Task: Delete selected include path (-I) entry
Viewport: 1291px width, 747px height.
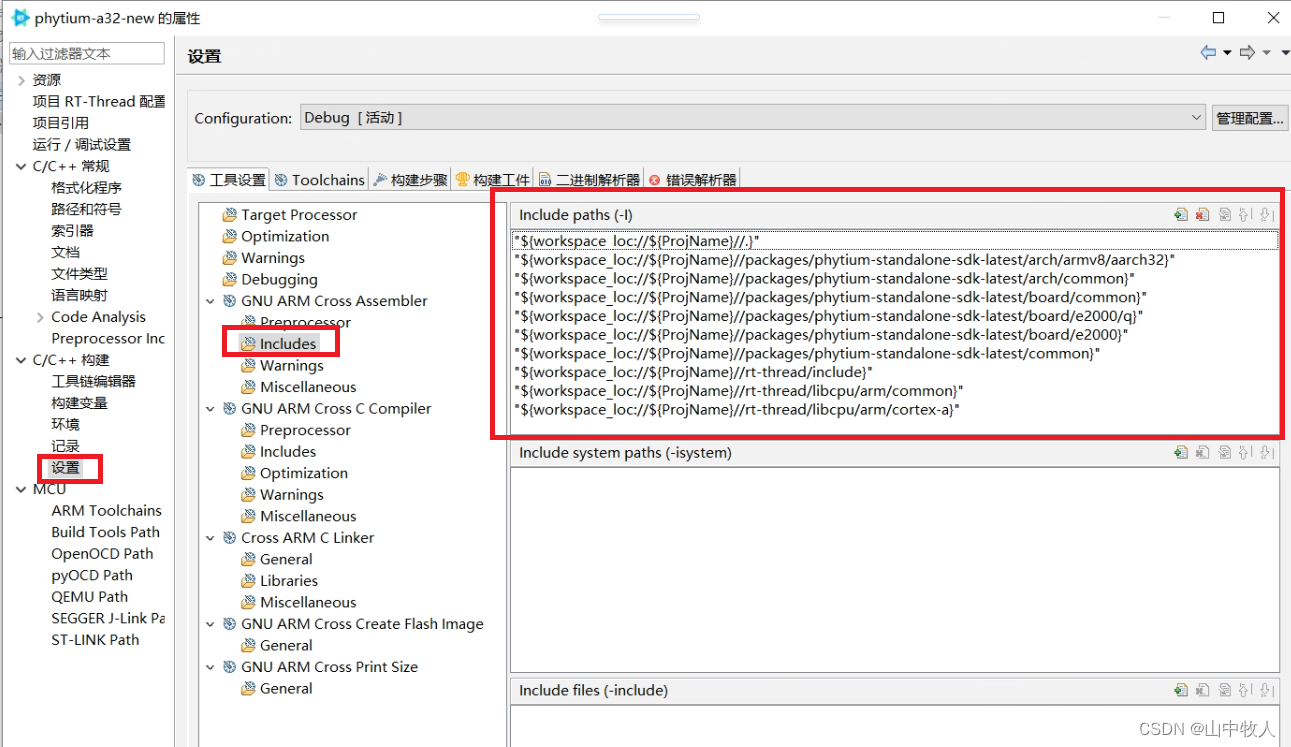Action: (x=1202, y=215)
